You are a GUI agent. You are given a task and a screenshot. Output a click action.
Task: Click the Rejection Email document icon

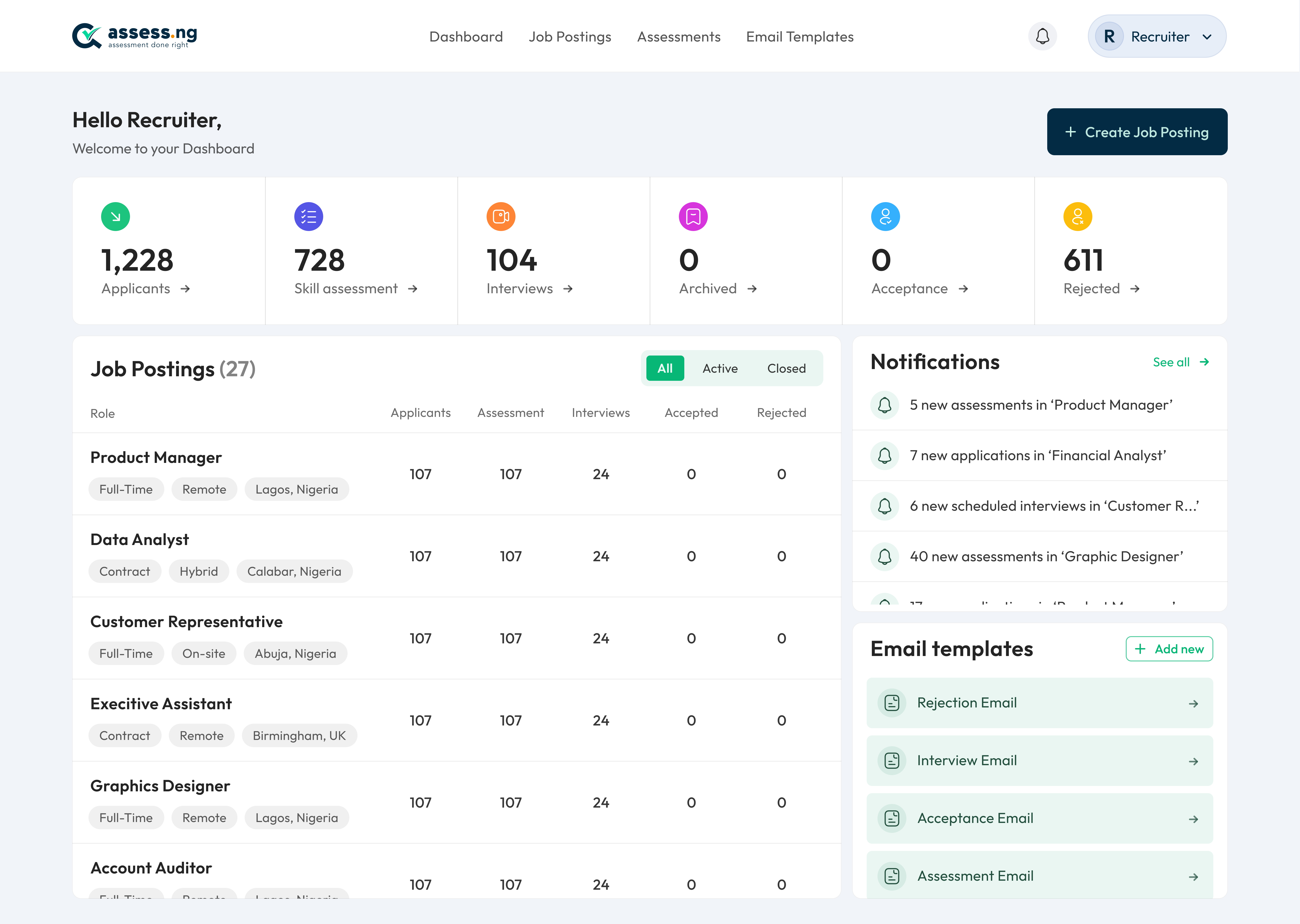pos(892,703)
